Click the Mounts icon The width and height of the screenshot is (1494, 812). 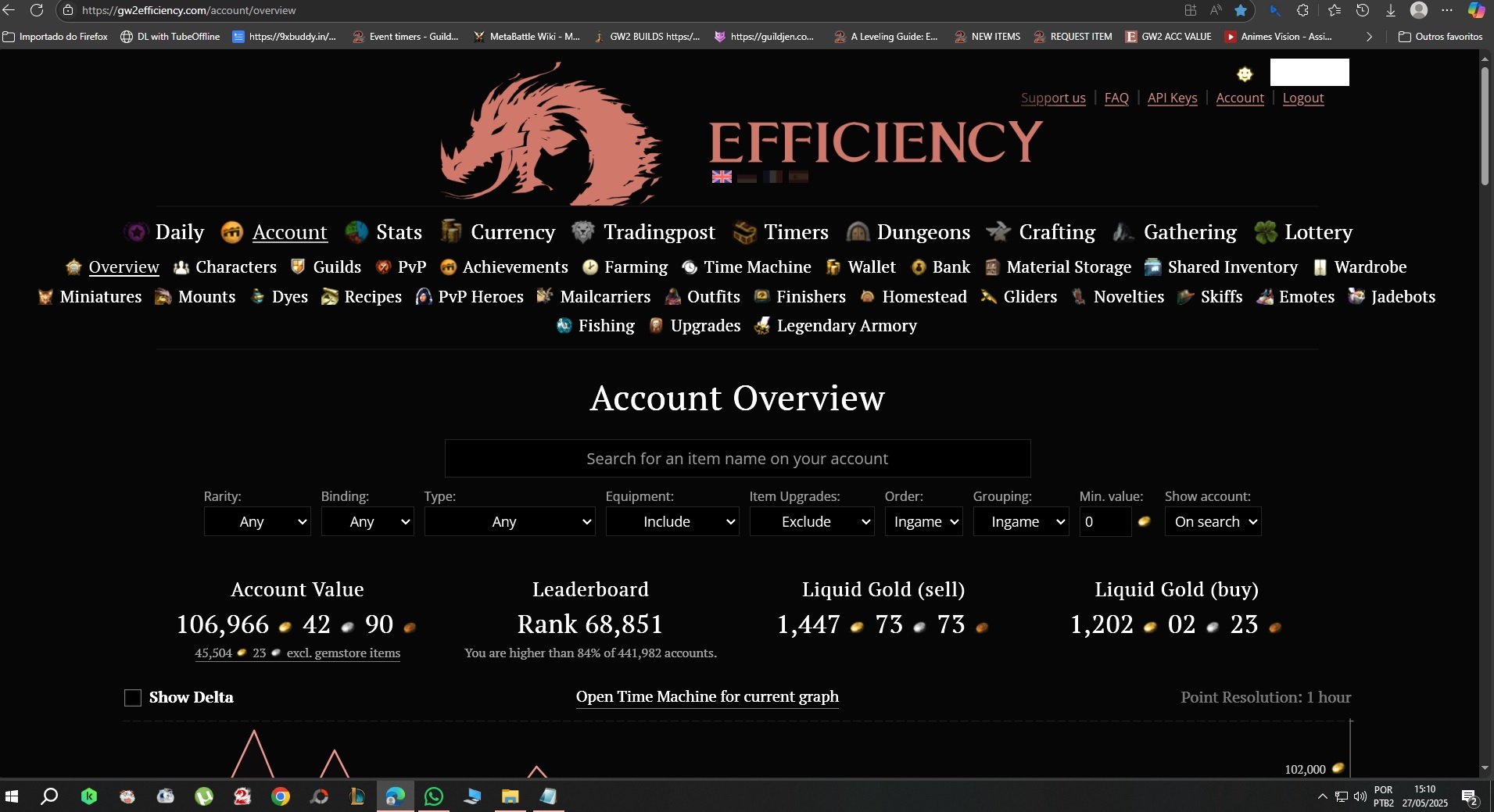[x=163, y=297]
